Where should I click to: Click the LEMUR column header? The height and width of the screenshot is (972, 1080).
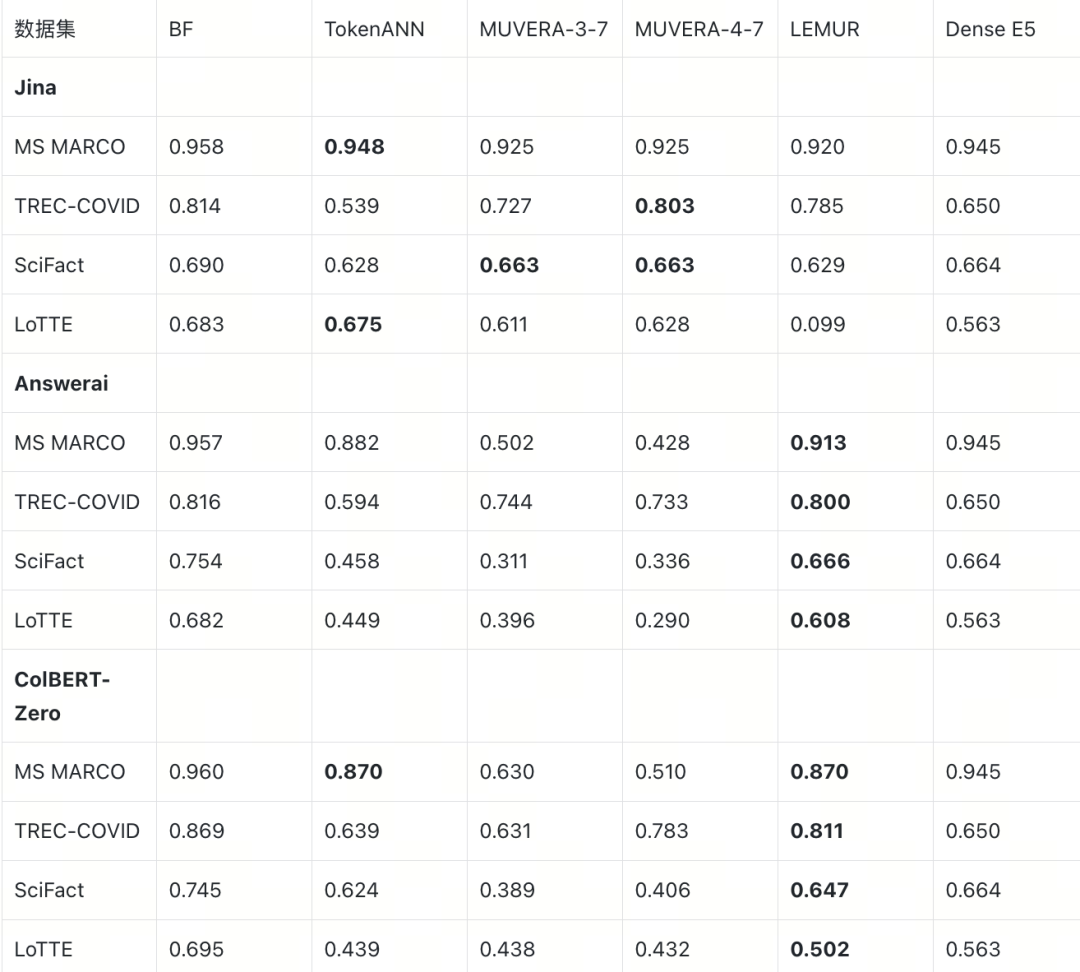(824, 29)
